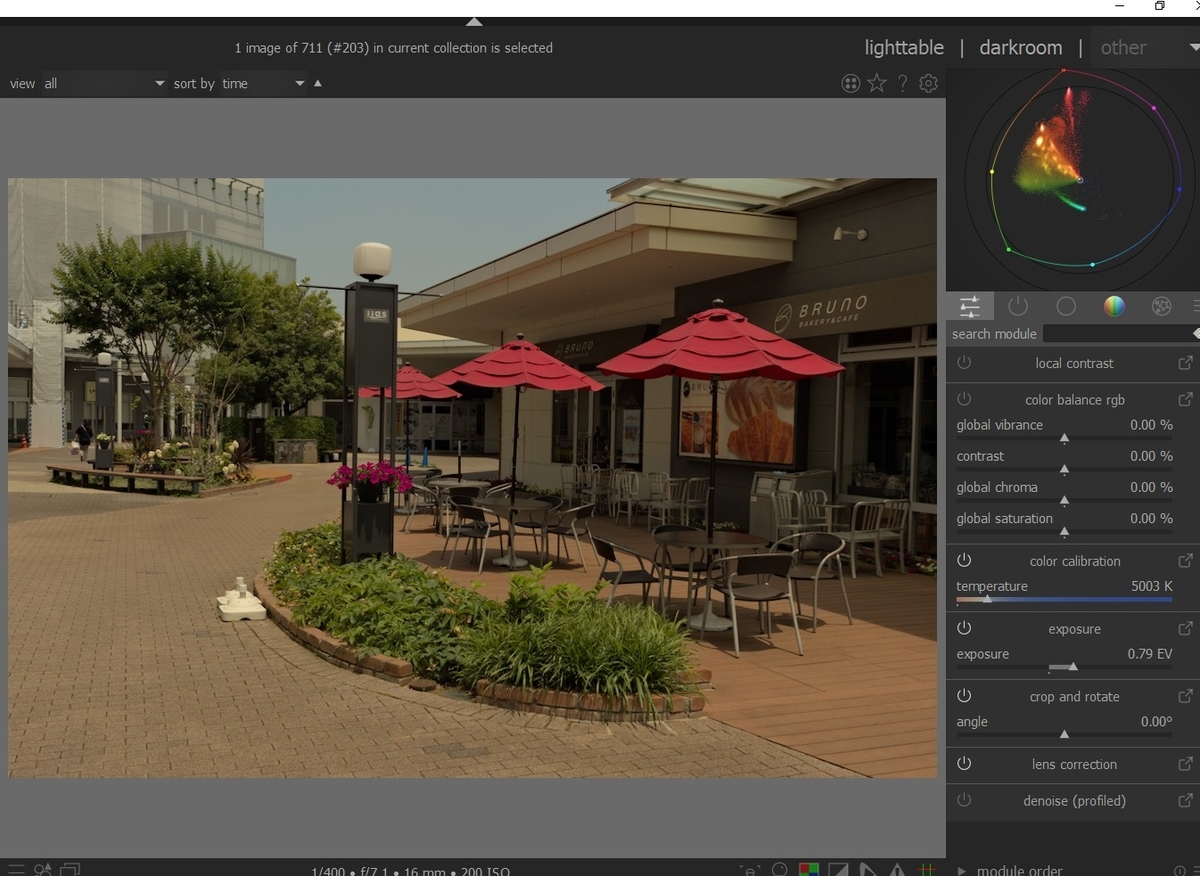This screenshot has width=1200, height=876.
Task: Click the cafe photo in center view
Action: pos(472,478)
